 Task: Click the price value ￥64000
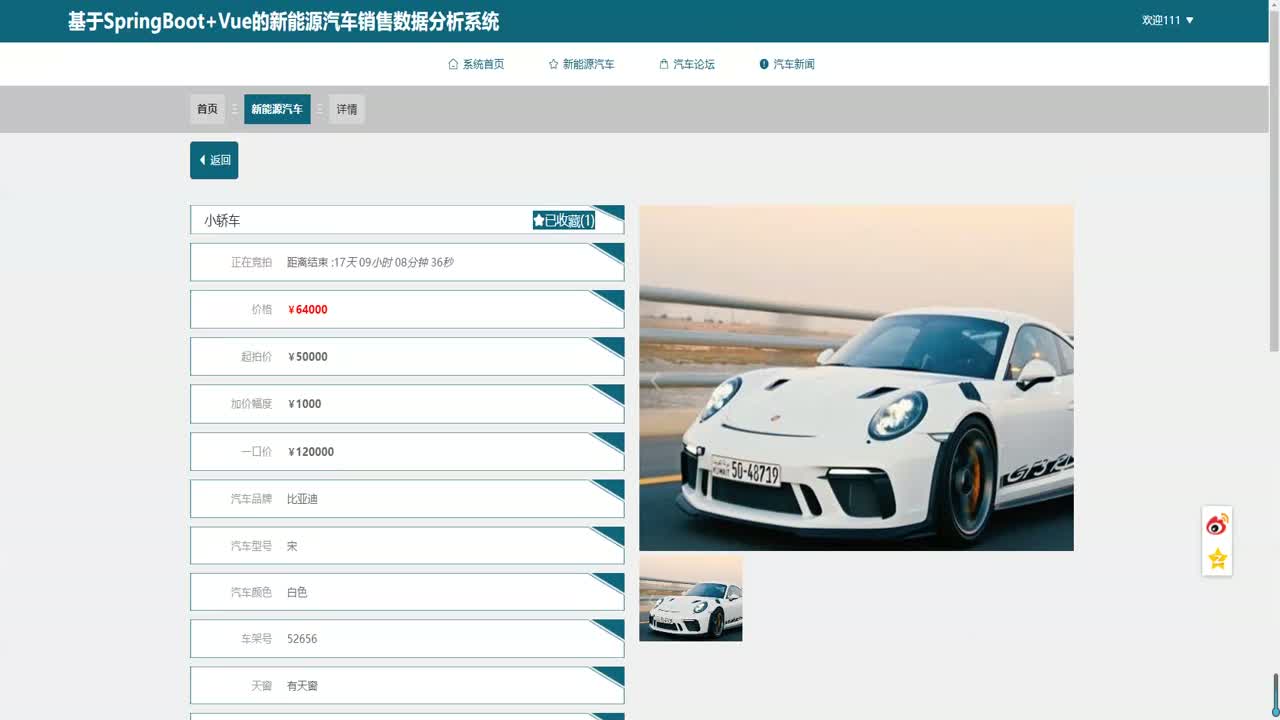[x=308, y=310]
